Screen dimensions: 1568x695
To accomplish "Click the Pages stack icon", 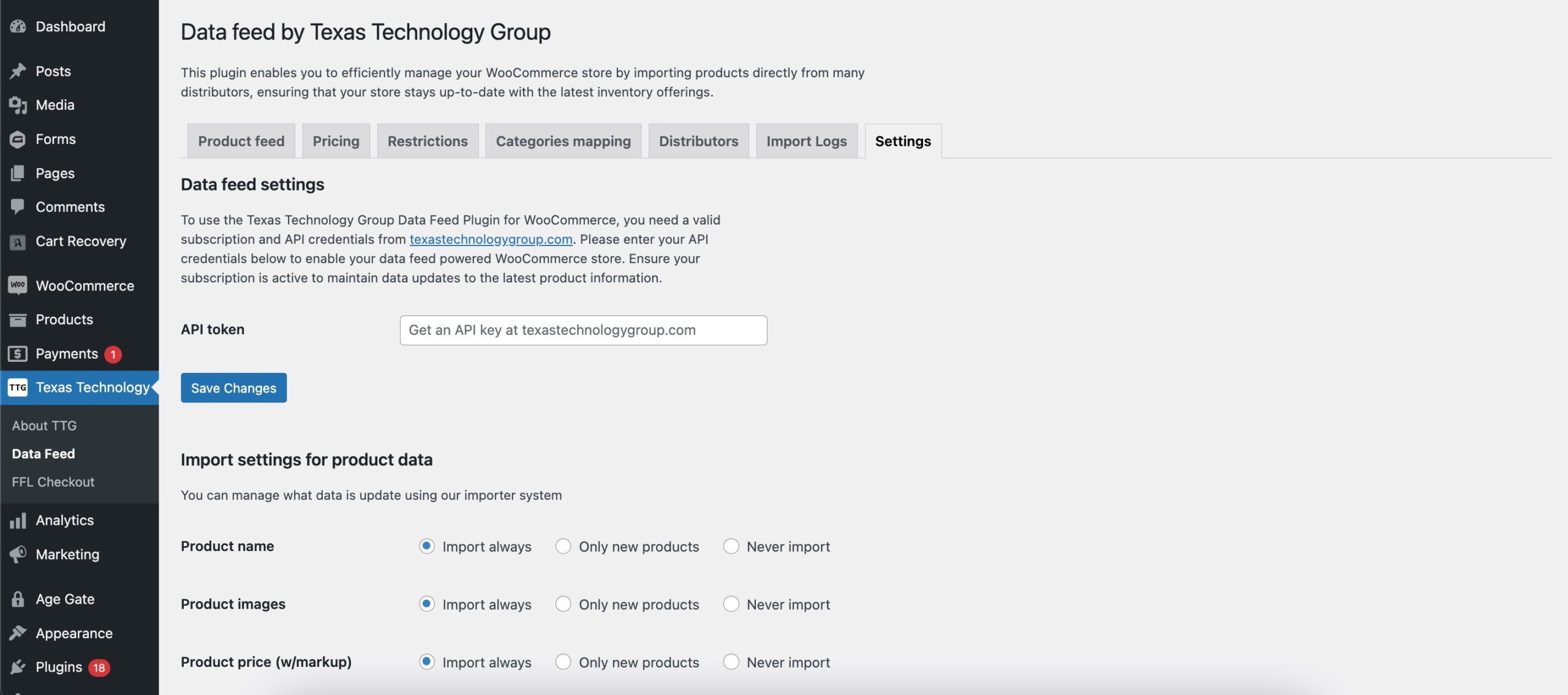I will point(18,173).
